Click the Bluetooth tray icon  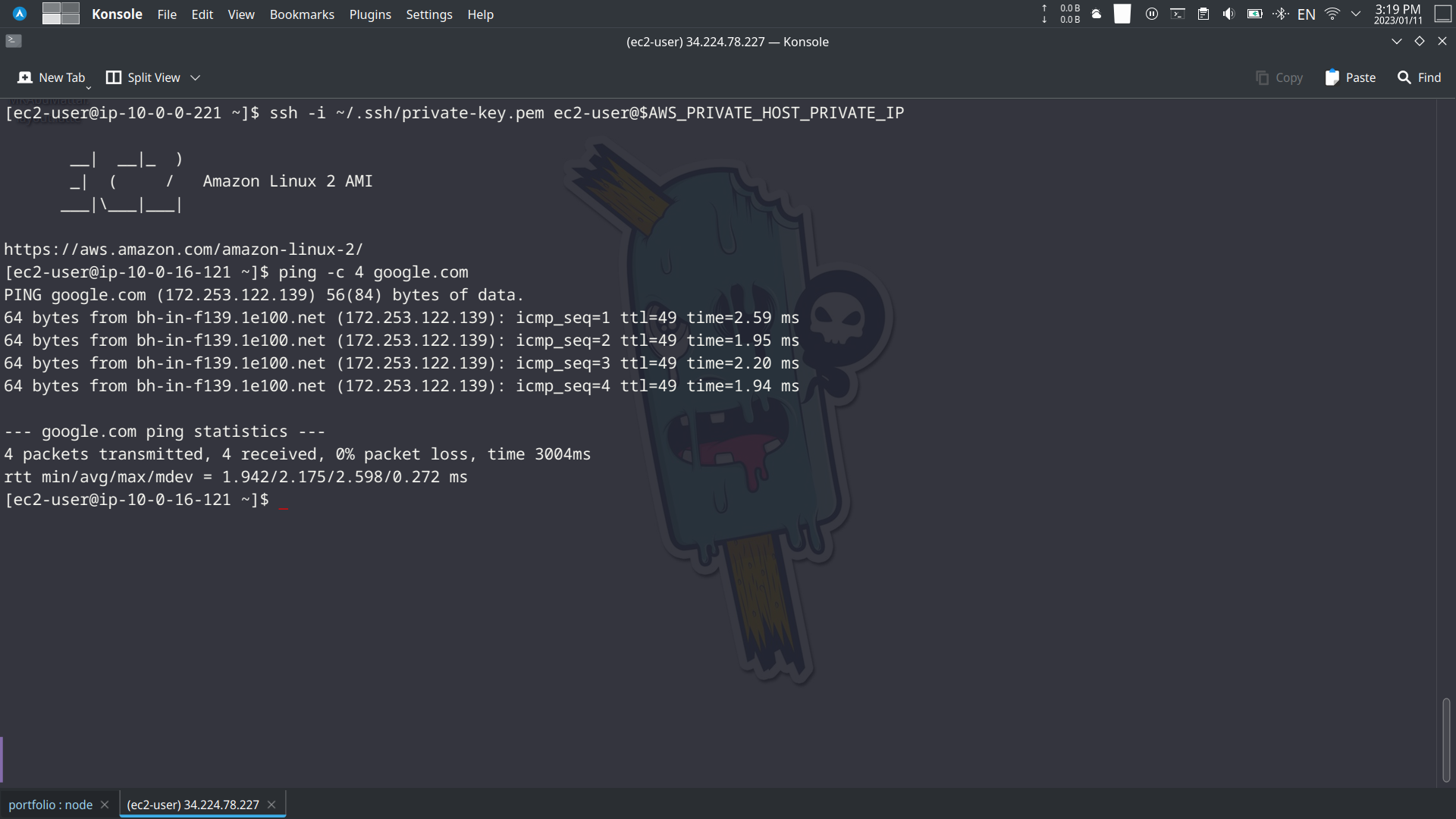pos(1280,14)
